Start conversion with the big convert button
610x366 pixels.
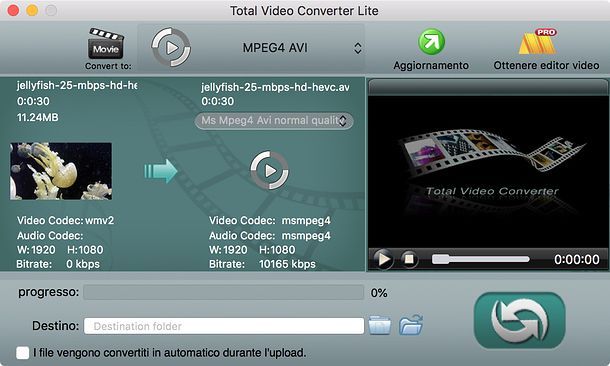pos(520,321)
